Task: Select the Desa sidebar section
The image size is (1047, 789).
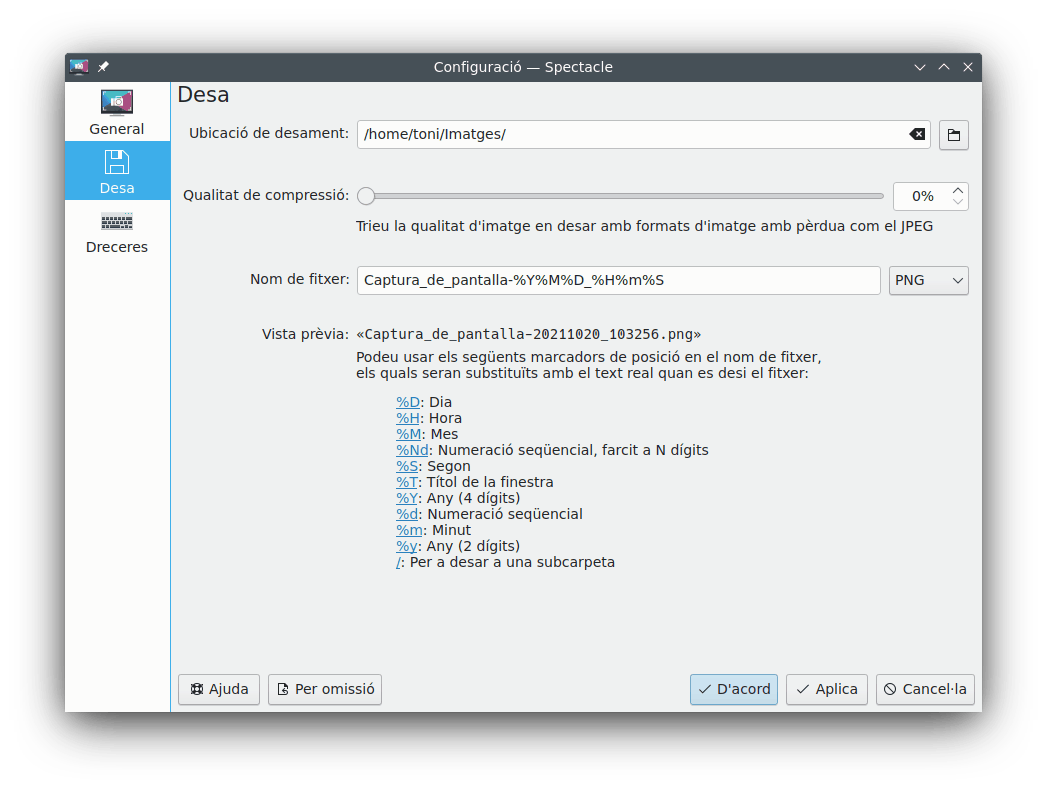Action: [x=117, y=171]
